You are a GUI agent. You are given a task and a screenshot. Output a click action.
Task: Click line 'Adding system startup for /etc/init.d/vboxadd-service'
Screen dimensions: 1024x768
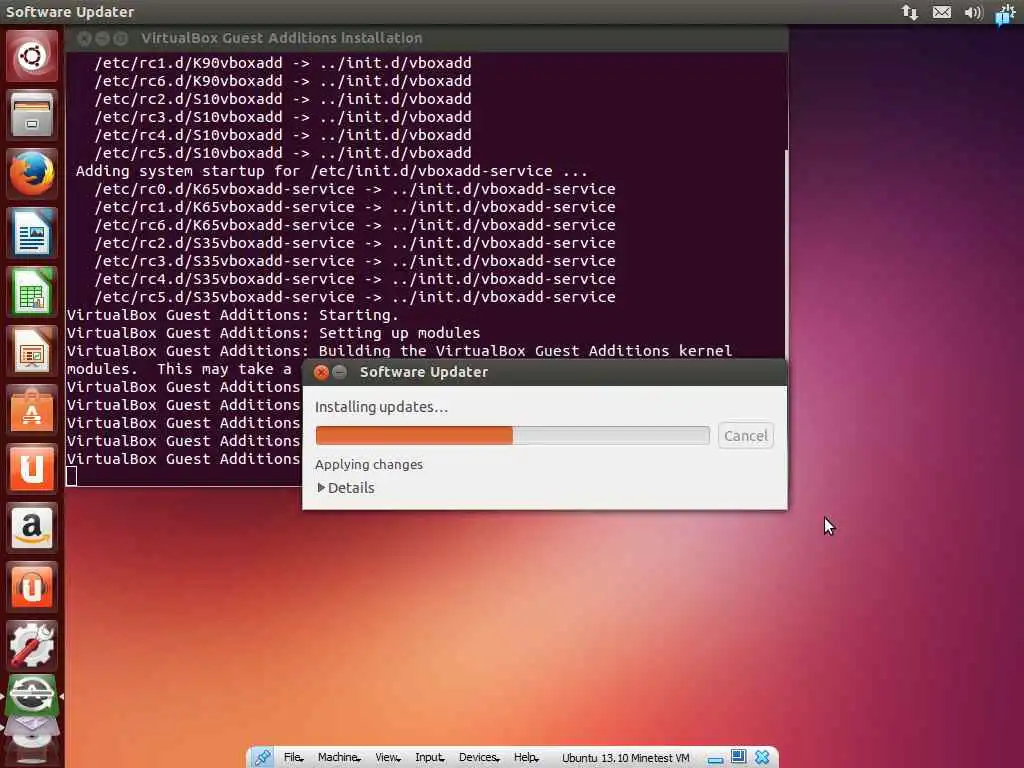click(x=332, y=171)
